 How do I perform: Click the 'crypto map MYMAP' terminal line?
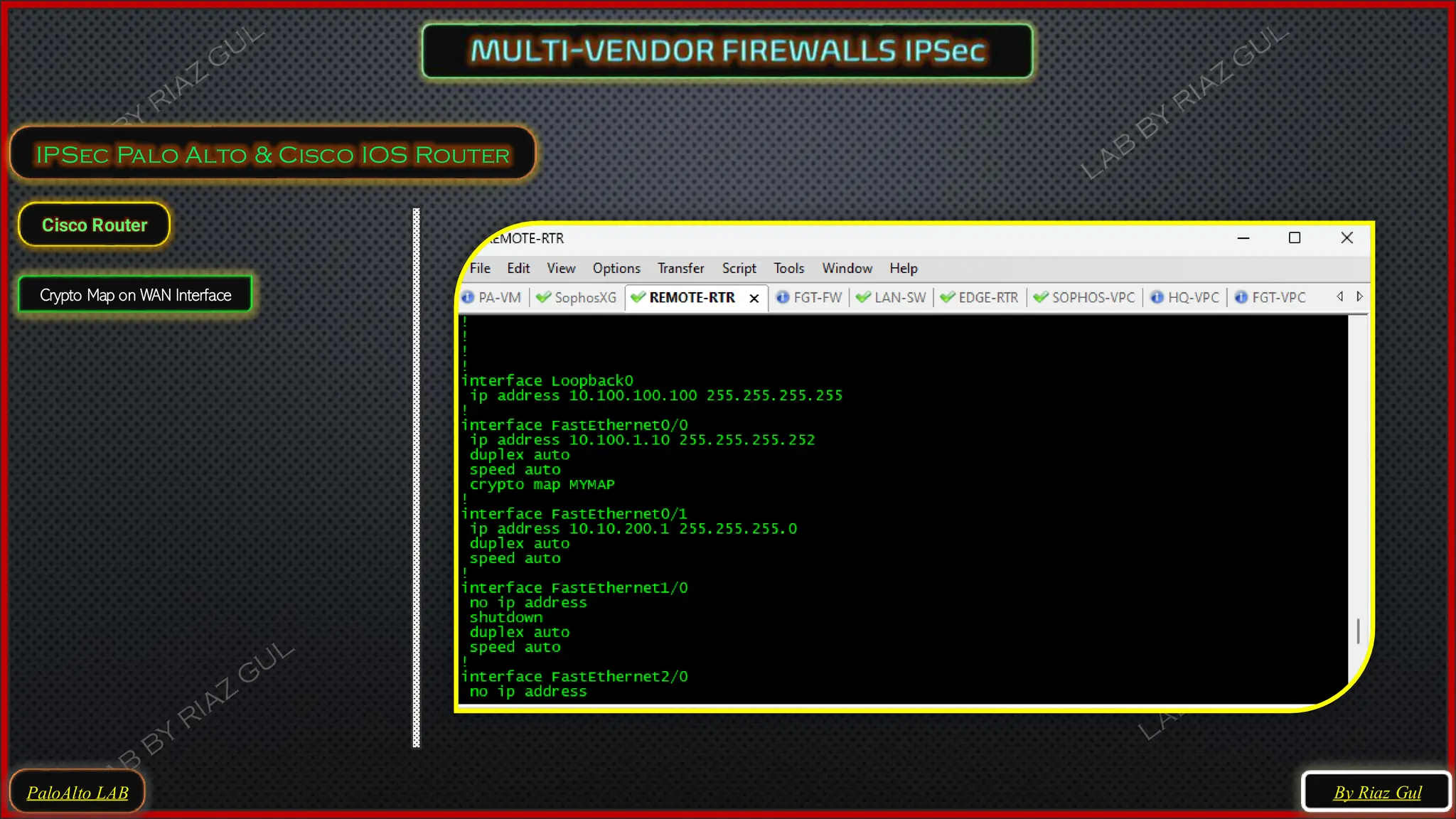[x=542, y=485]
